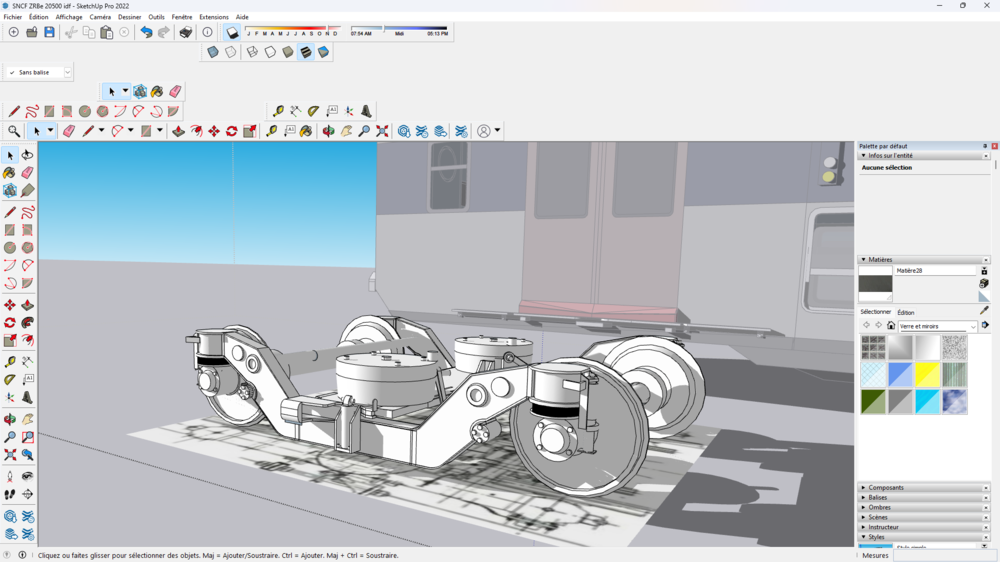Screen dimensions: 1000x562
Task: Switch to Shaded face style
Action: click(288, 52)
